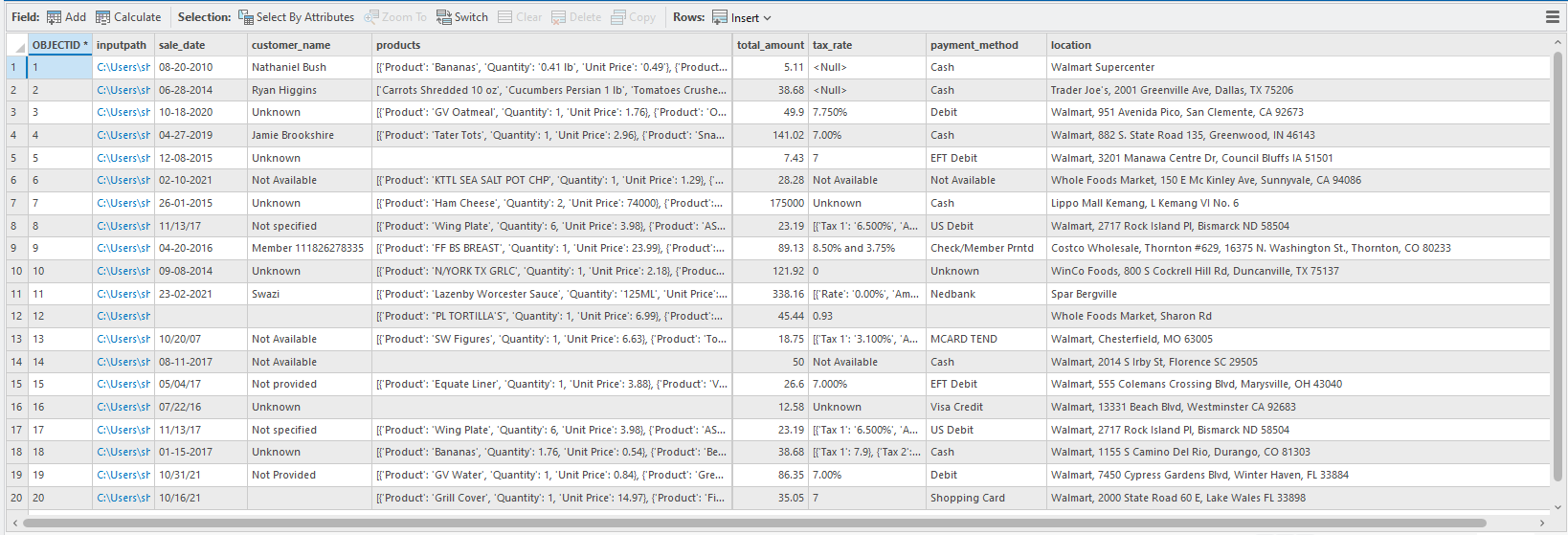The image size is (1568, 535).
Task: Click the vertical scrollbar down arrow
Action: [1557, 506]
